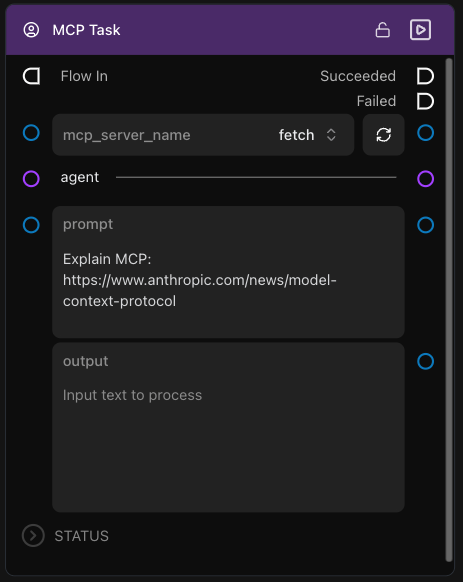This screenshot has width=463, height=582.
Task: Click the right prompt output port
Action: (x=425, y=225)
